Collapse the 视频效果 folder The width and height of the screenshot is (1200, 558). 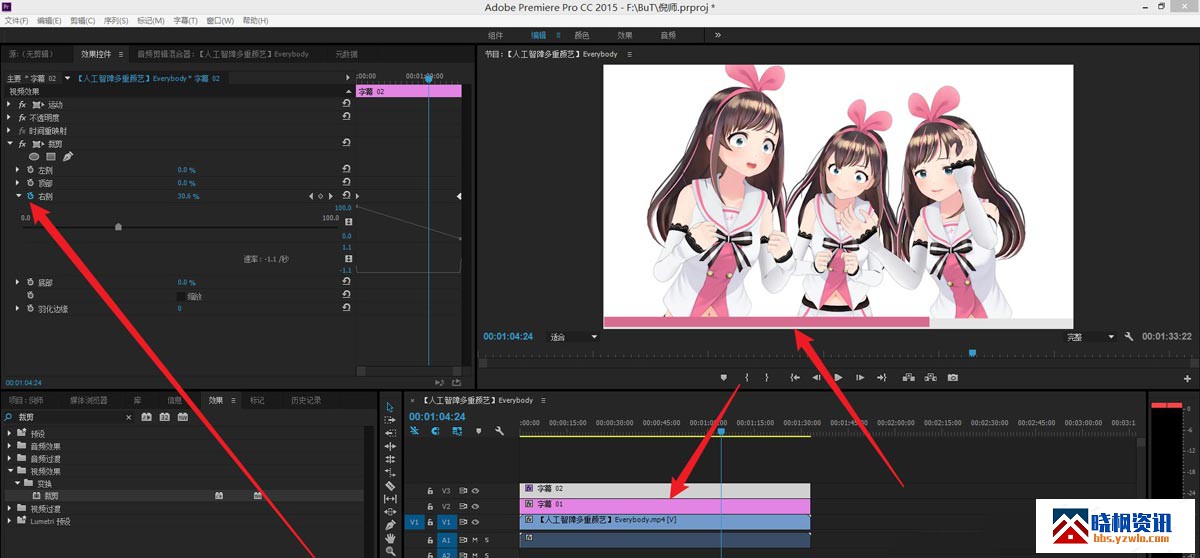tap(10, 471)
